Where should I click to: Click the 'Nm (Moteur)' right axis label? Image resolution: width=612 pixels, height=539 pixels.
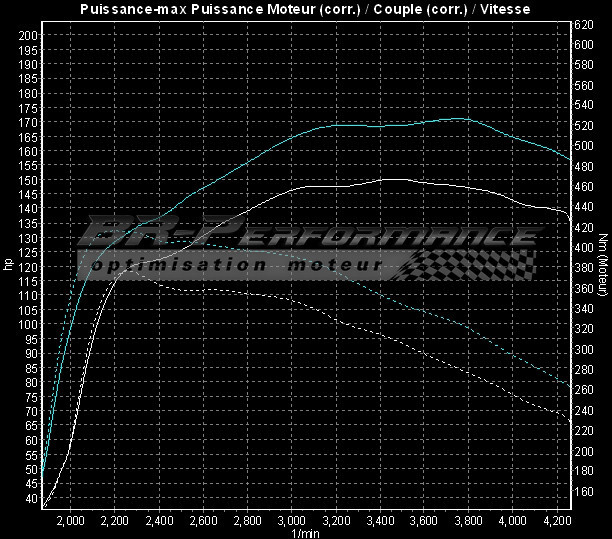604,265
